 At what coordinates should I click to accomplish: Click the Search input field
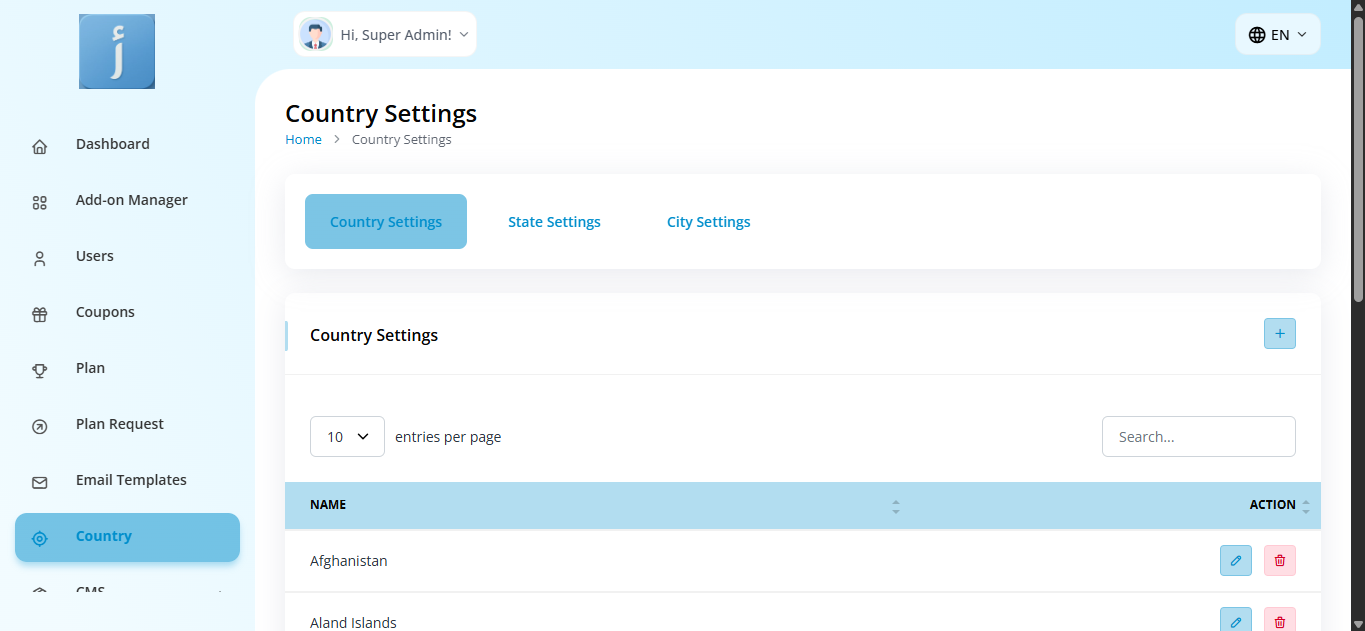tap(1198, 437)
